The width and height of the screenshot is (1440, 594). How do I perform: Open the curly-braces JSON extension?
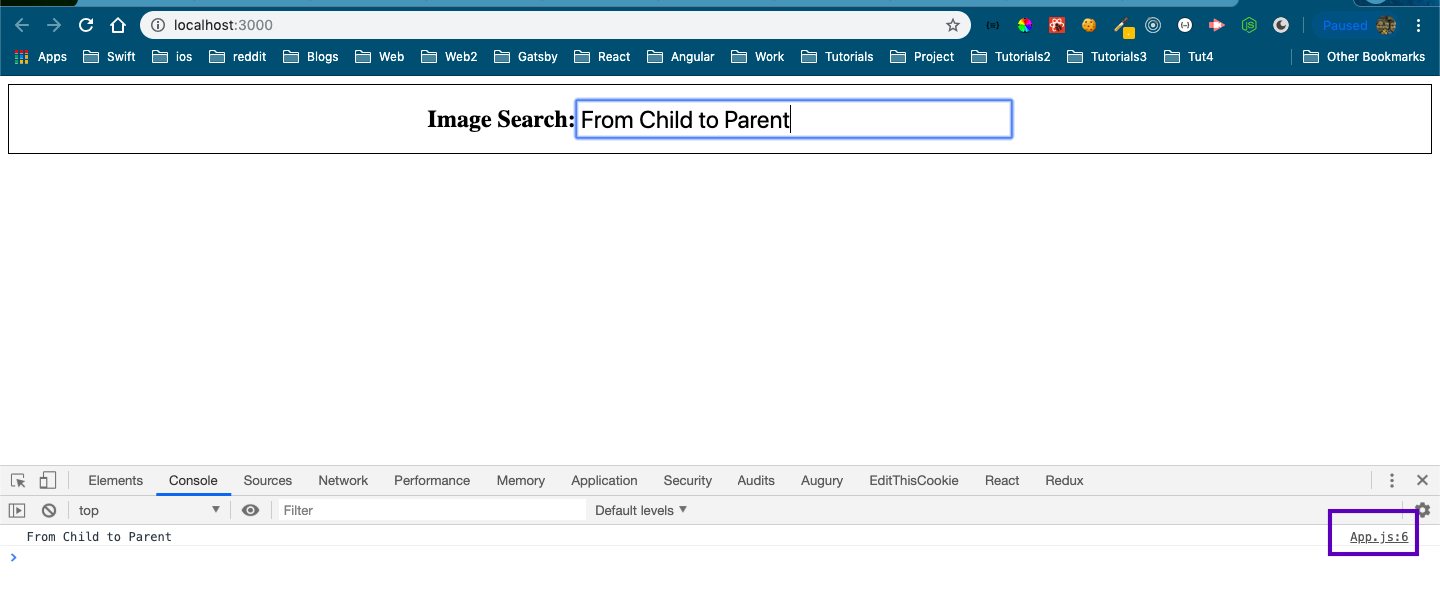click(x=992, y=25)
